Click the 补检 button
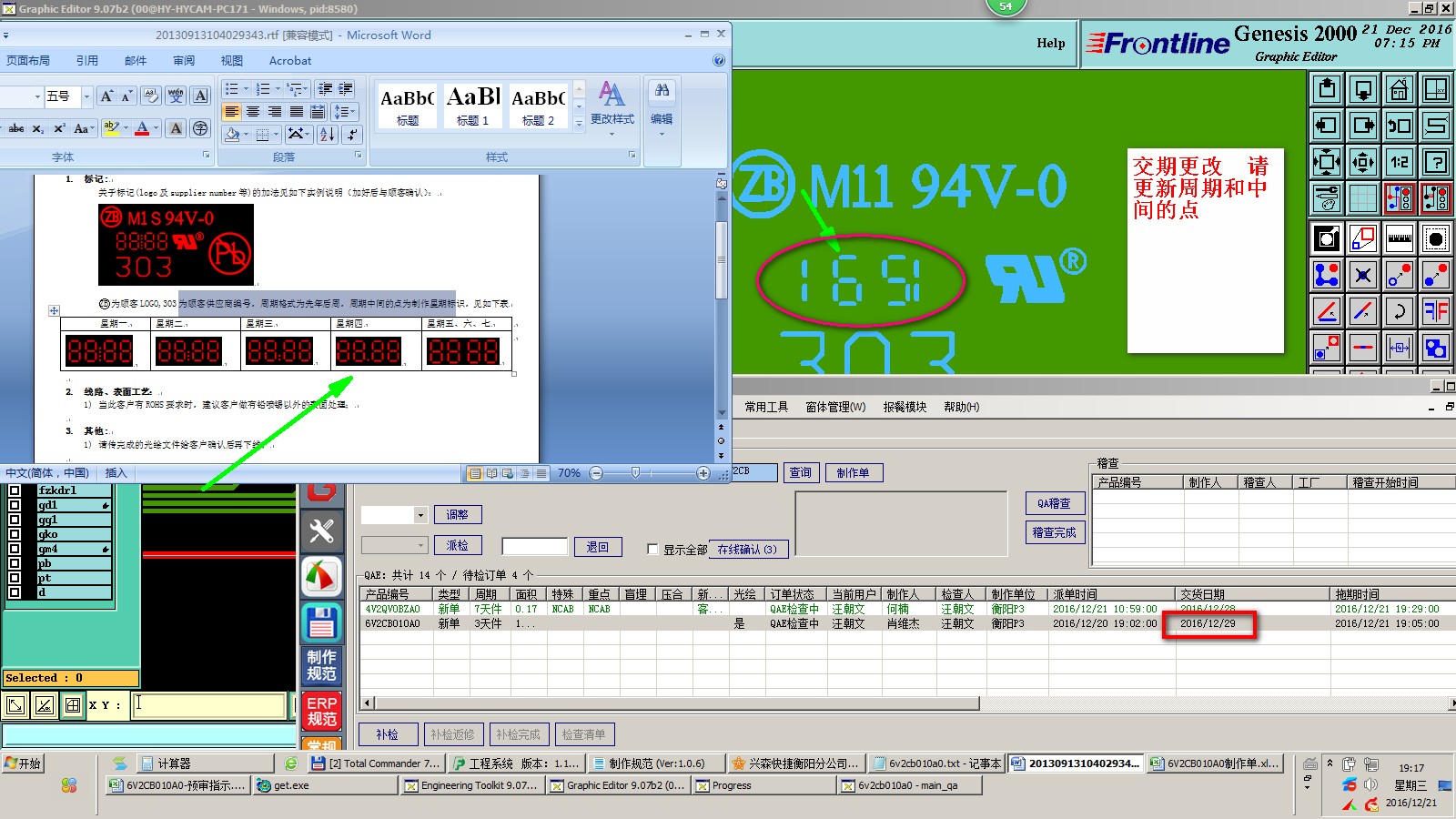Viewport: 1456px width, 819px height. pos(388,734)
